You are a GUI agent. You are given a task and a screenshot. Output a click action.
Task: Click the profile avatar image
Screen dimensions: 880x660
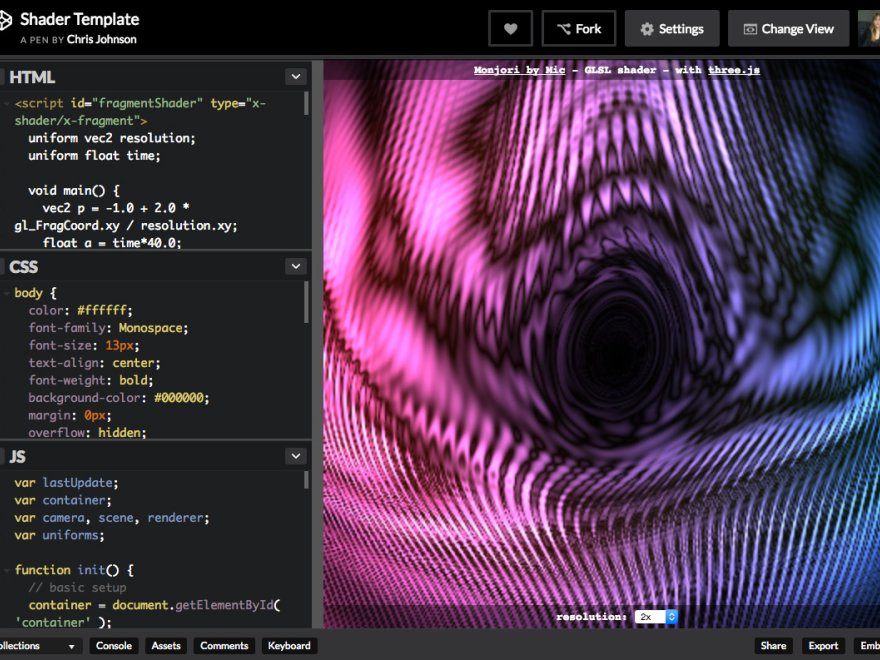click(x=869, y=28)
